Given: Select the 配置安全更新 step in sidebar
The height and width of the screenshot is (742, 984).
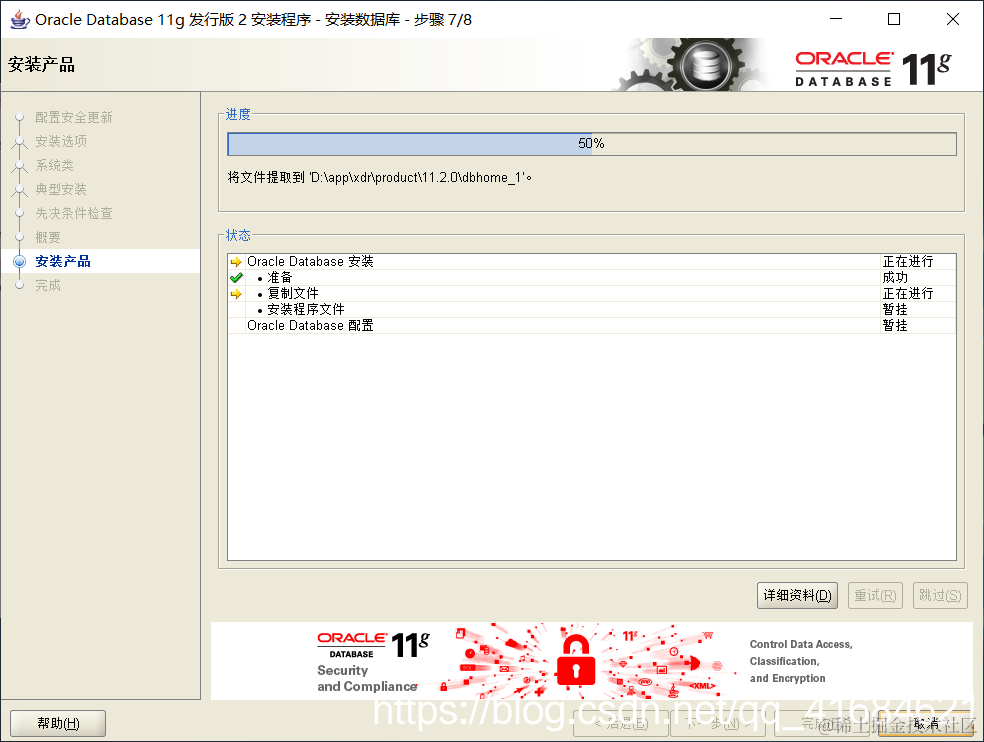Looking at the screenshot, I should pos(73,117).
